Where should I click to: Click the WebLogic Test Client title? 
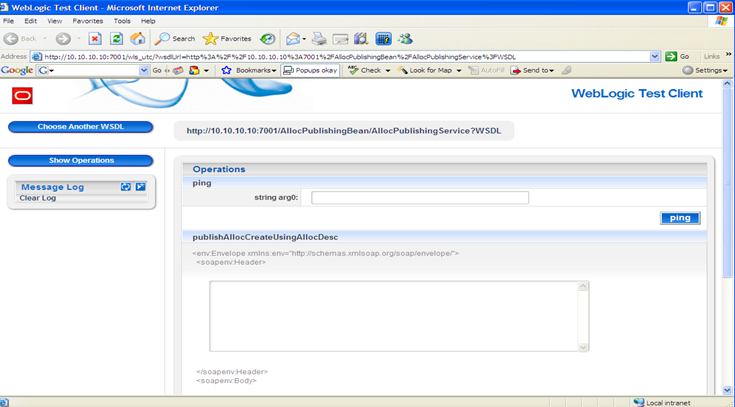tap(637, 93)
